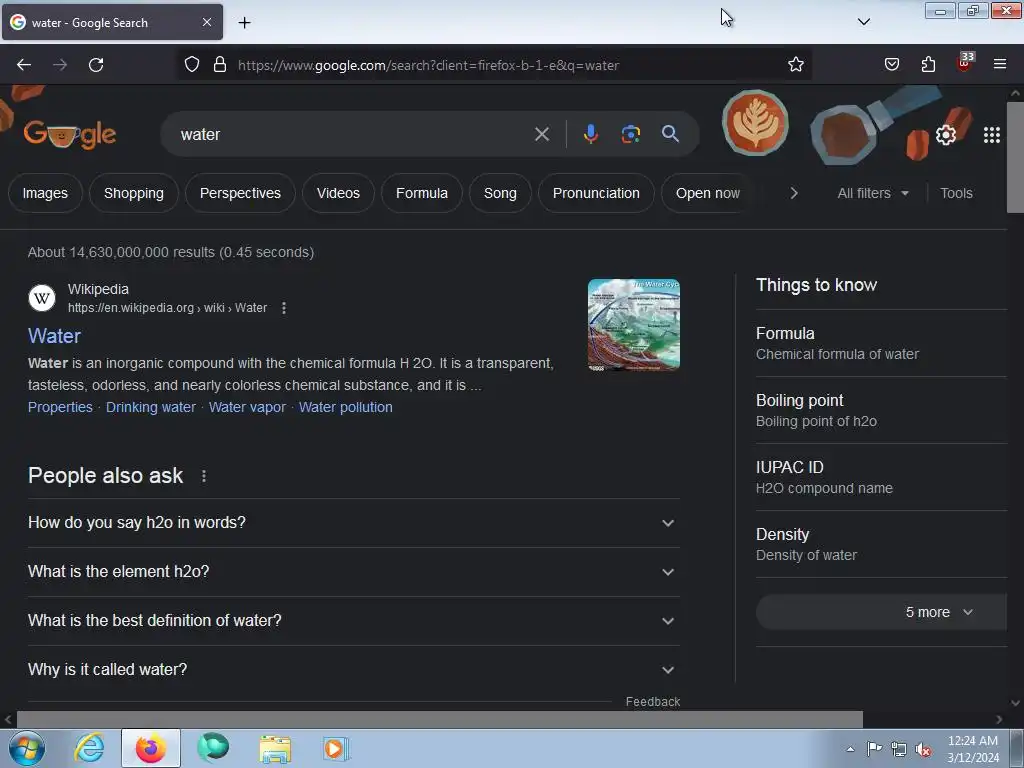Click the Wikipedia favicon
This screenshot has height=768, width=1024.
tap(42, 298)
